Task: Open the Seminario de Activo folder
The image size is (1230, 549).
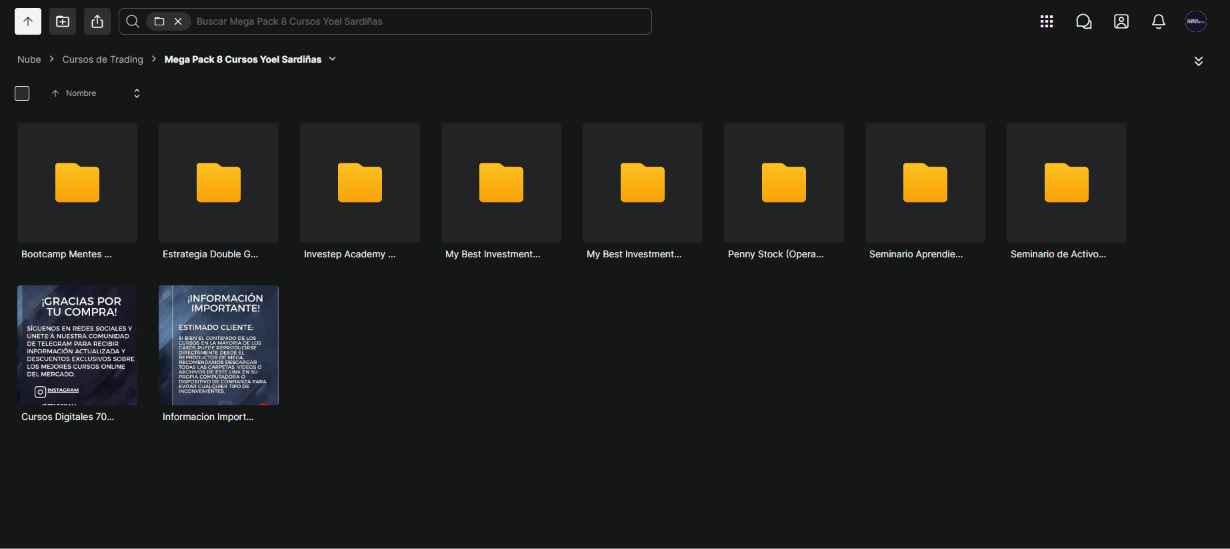Action: [1067, 183]
